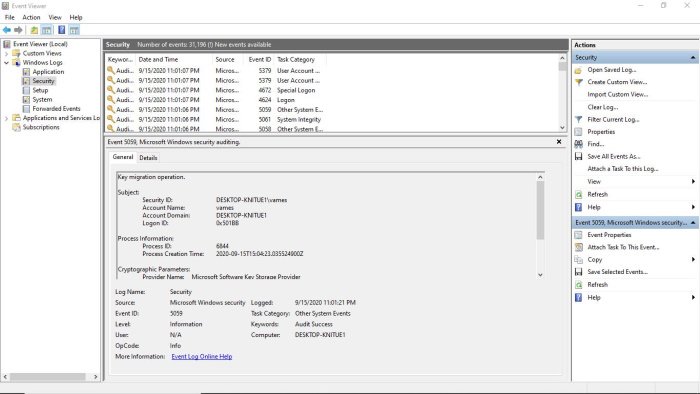This screenshot has width=700, height=394.
Task: Expand Applications and Services Logs node
Action: tap(6, 118)
